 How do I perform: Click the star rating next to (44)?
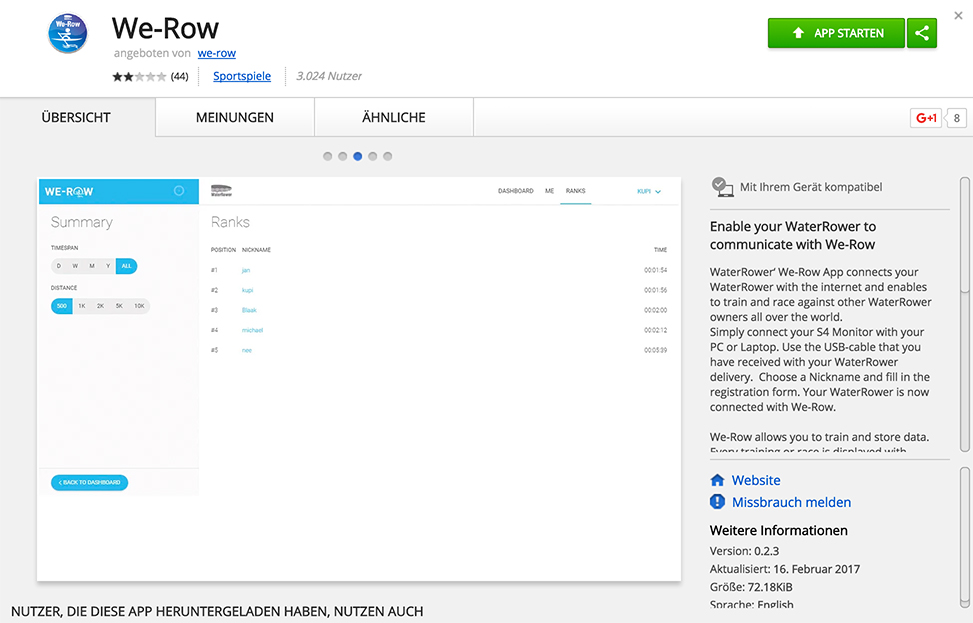pos(139,76)
